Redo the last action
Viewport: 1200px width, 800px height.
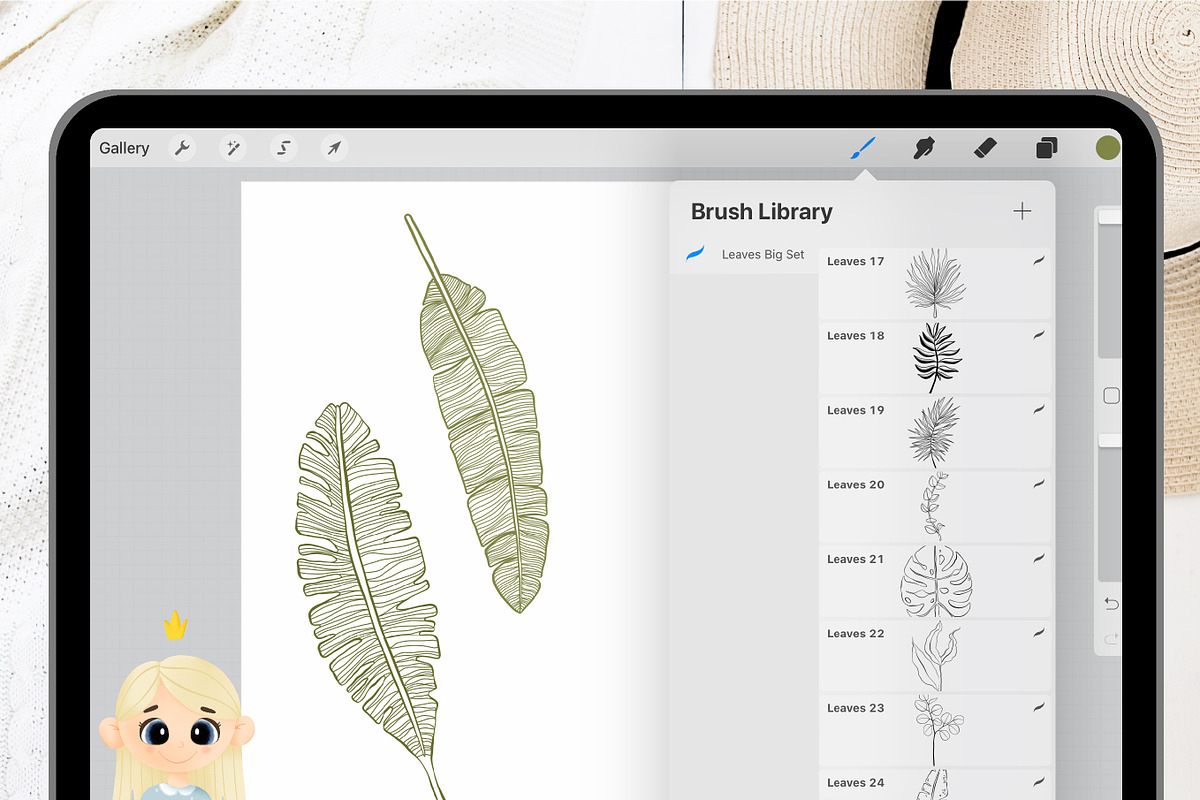(1110, 639)
